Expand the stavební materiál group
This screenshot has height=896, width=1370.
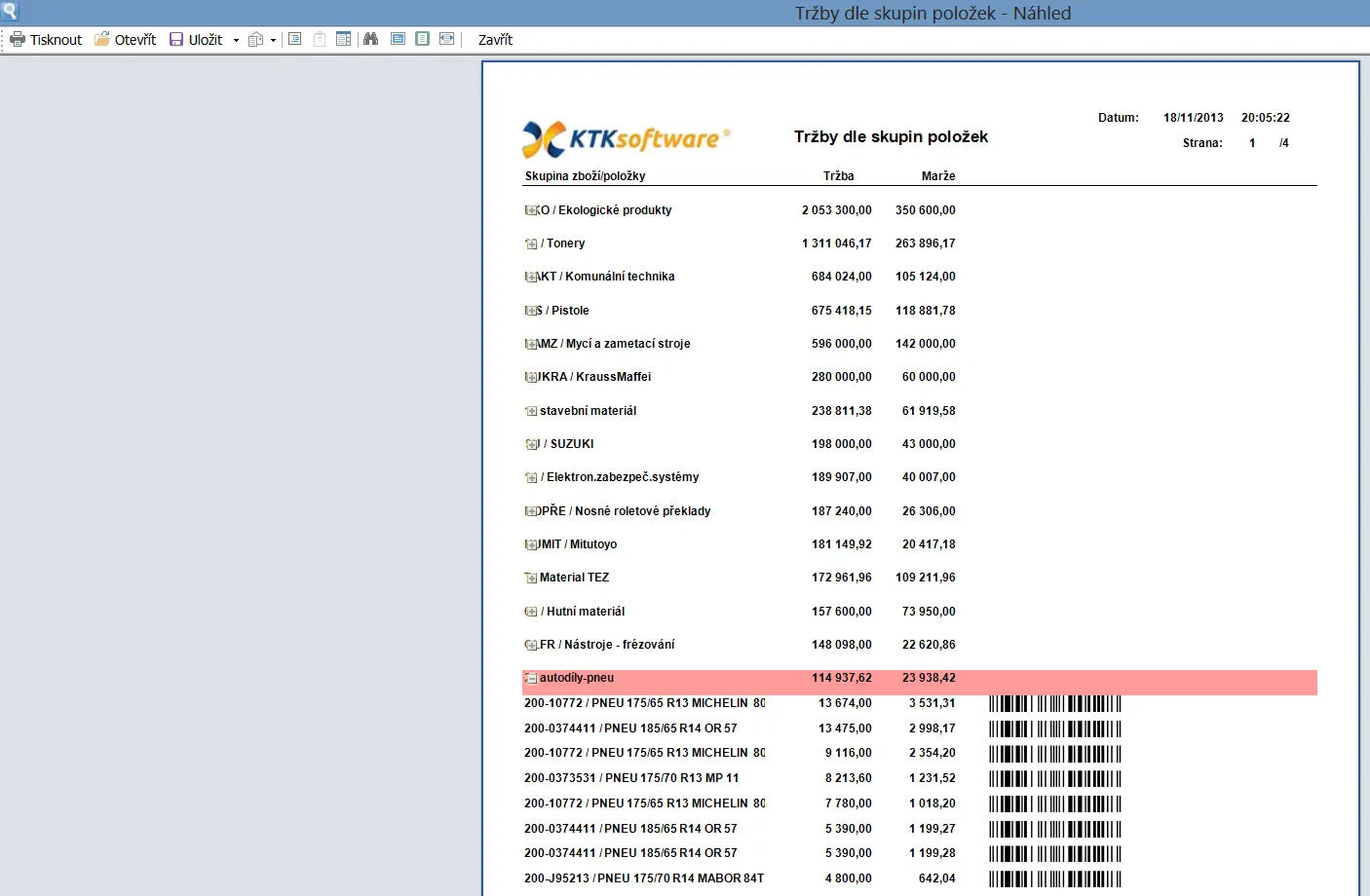(x=531, y=411)
